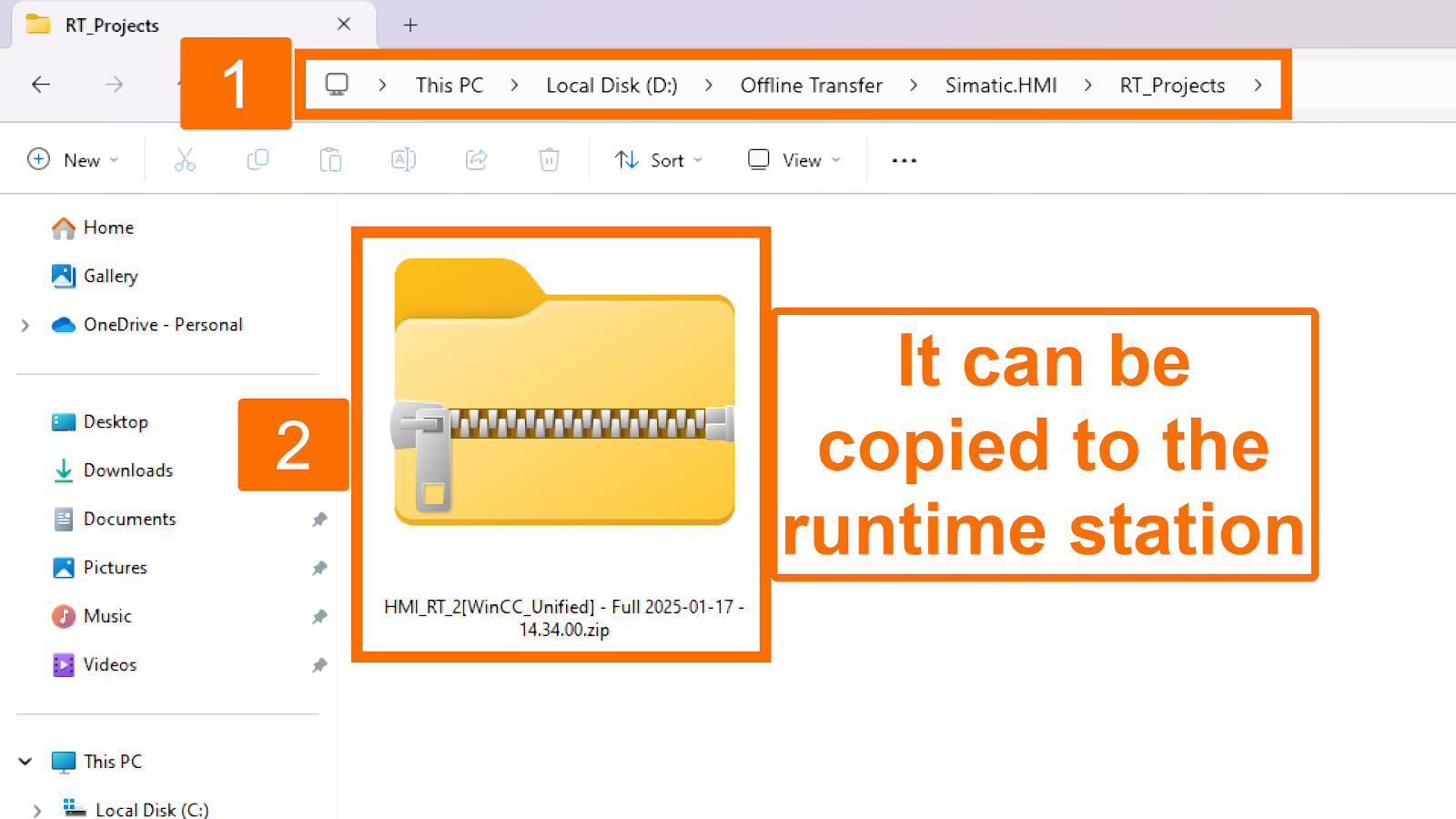This screenshot has width=1456, height=819.
Task: Open Home in the navigation pane
Action: point(108,227)
